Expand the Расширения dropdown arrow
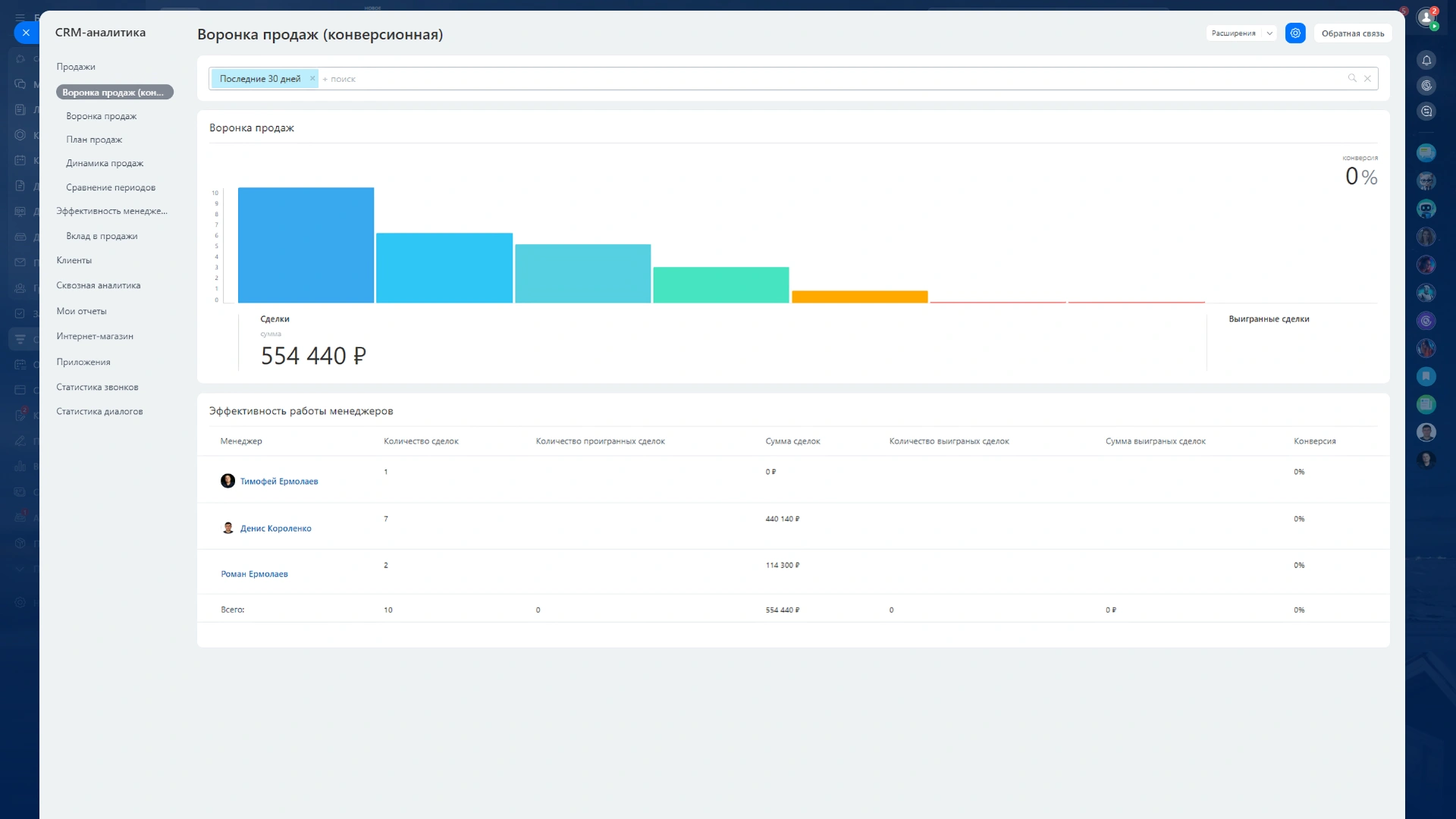Image resolution: width=1456 pixels, height=819 pixels. 1269,33
